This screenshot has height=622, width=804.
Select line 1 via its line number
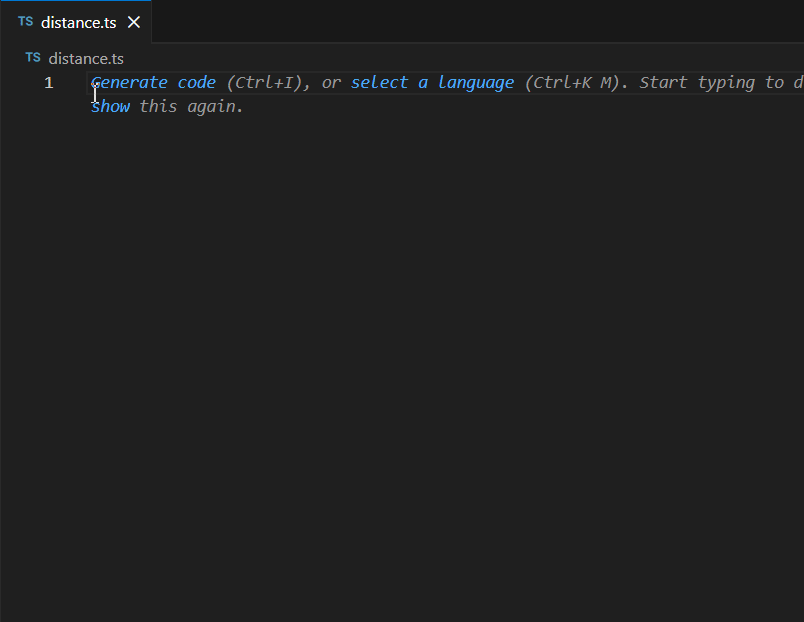click(48, 82)
